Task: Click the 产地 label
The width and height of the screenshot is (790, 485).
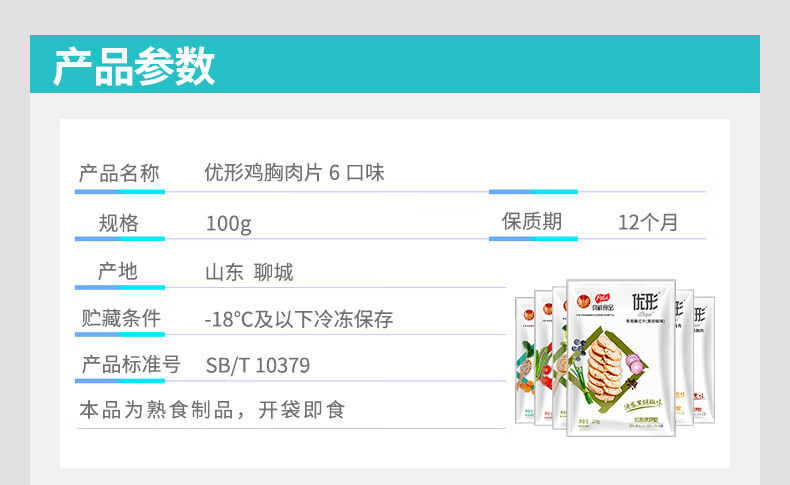Action: coord(118,272)
